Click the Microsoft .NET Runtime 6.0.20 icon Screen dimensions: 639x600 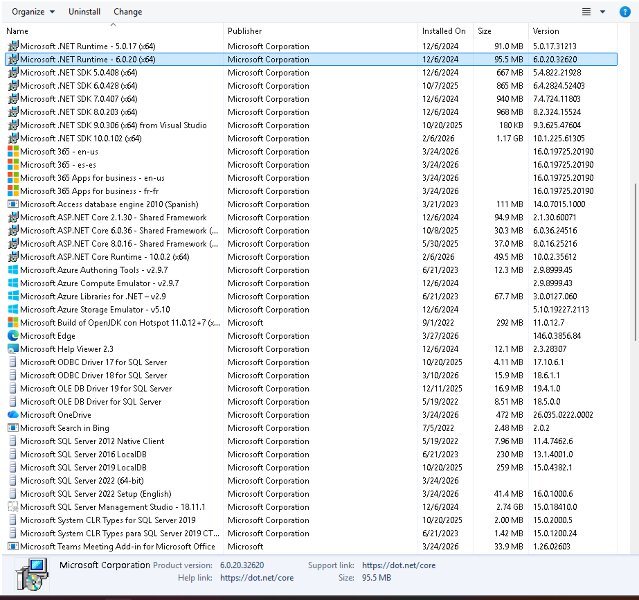(x=13, y=59)
